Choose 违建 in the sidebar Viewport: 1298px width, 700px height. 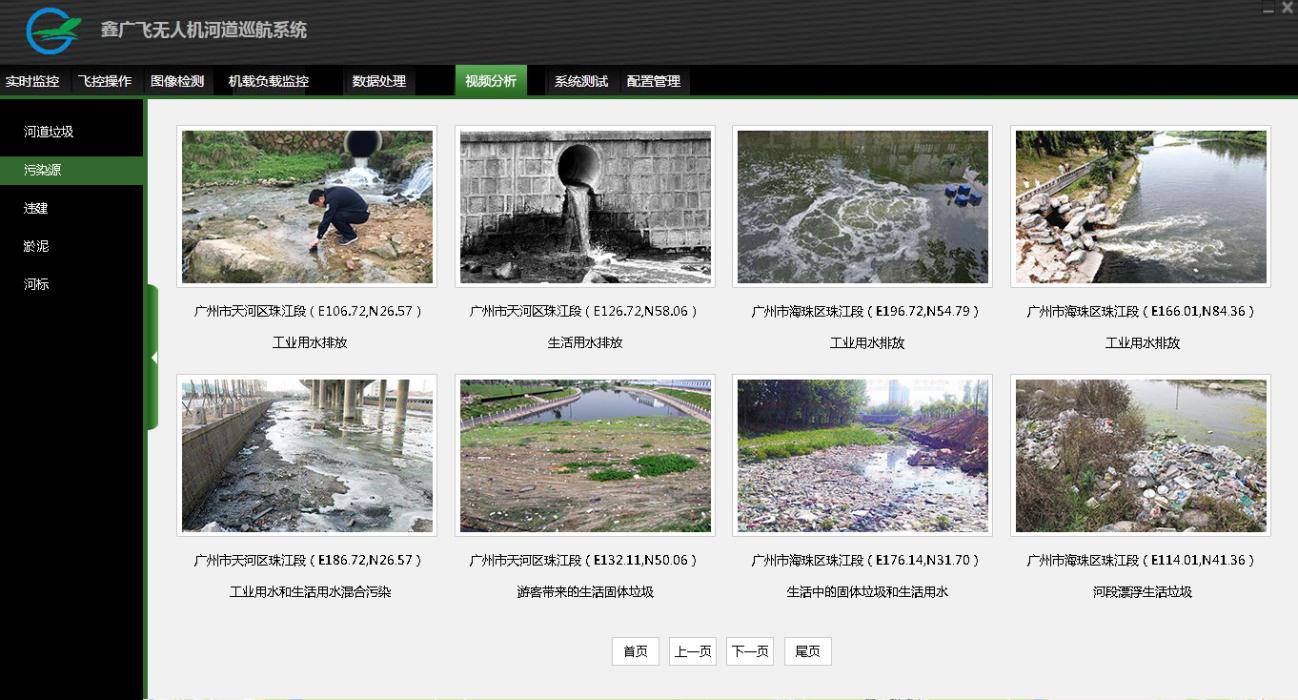[x=71, y=208]
